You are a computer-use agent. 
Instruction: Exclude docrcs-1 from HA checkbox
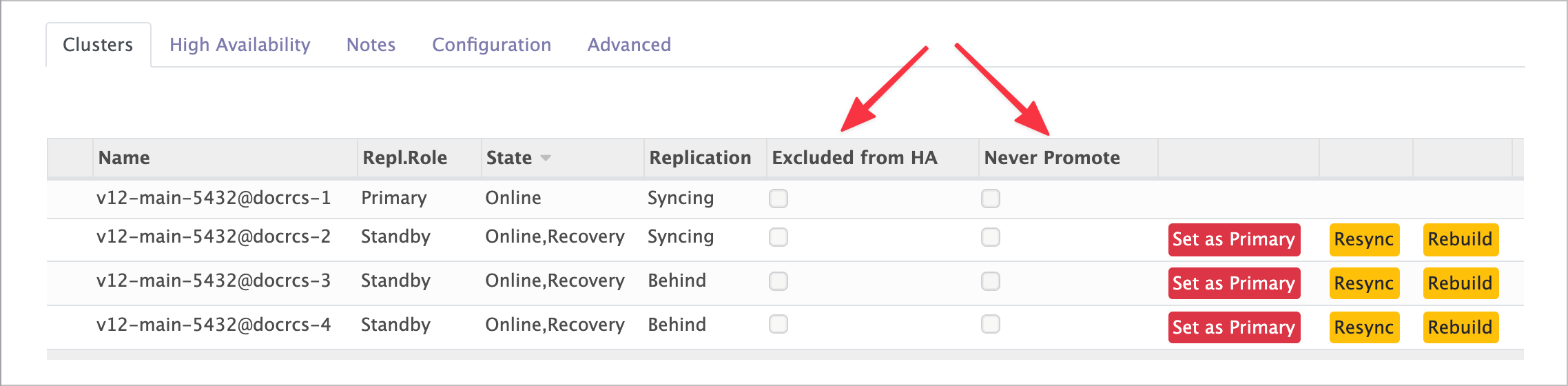point(778,199)
